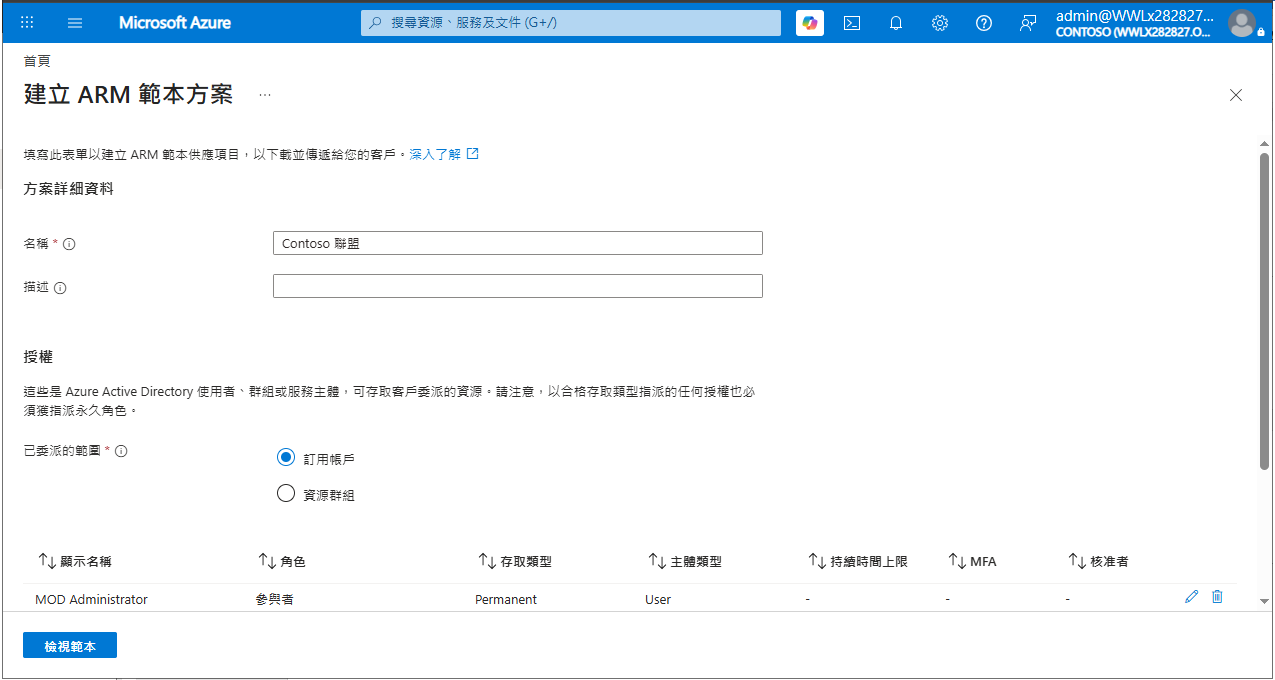Click the search magnifier icon
The width and height of the screenshot is (1275, 680).
(x=376, y=23)
